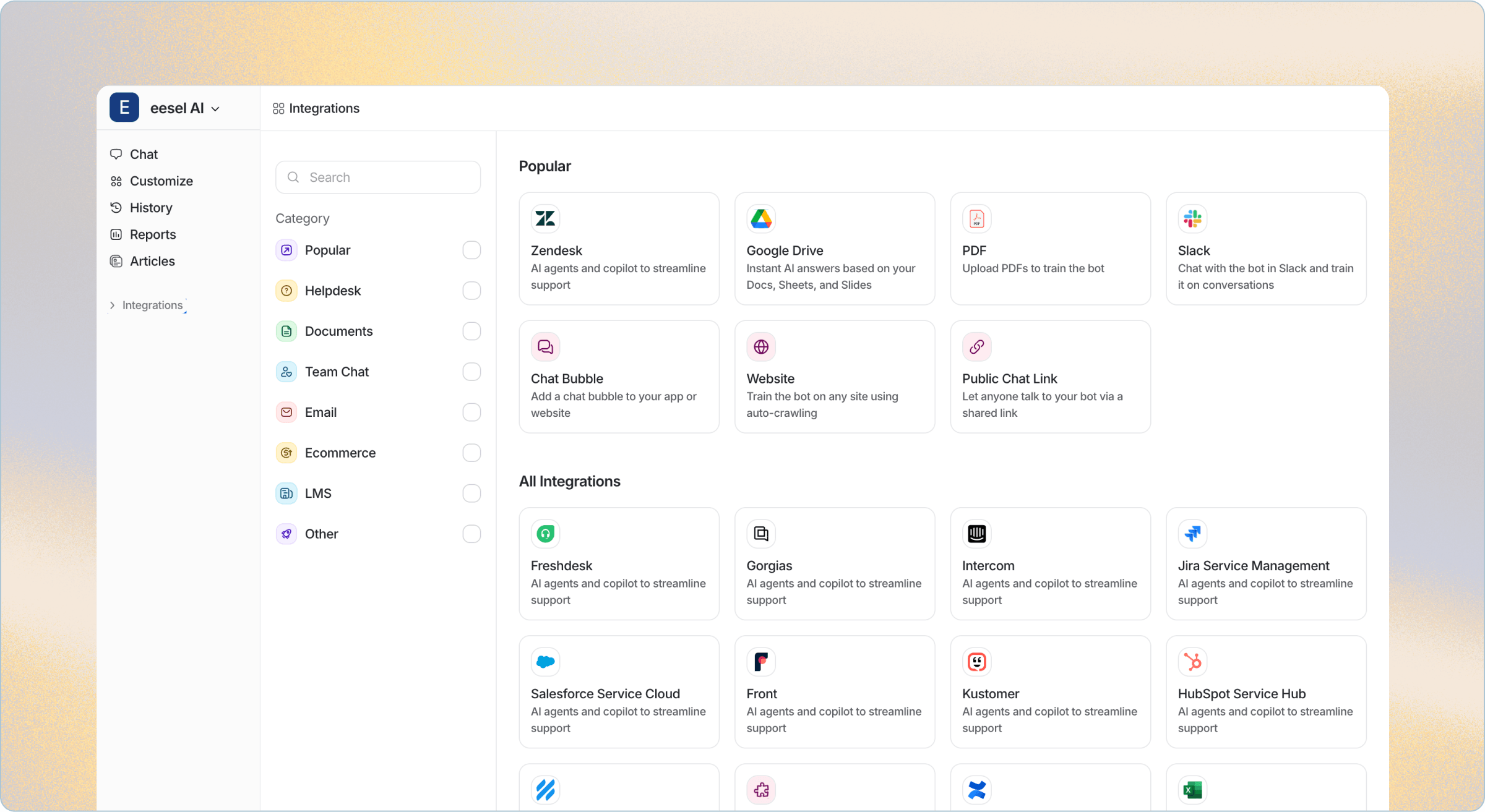This screenshot has width=1485, height=812.
Task: Click the Confluence logo icon
Action: pos(976,790)
